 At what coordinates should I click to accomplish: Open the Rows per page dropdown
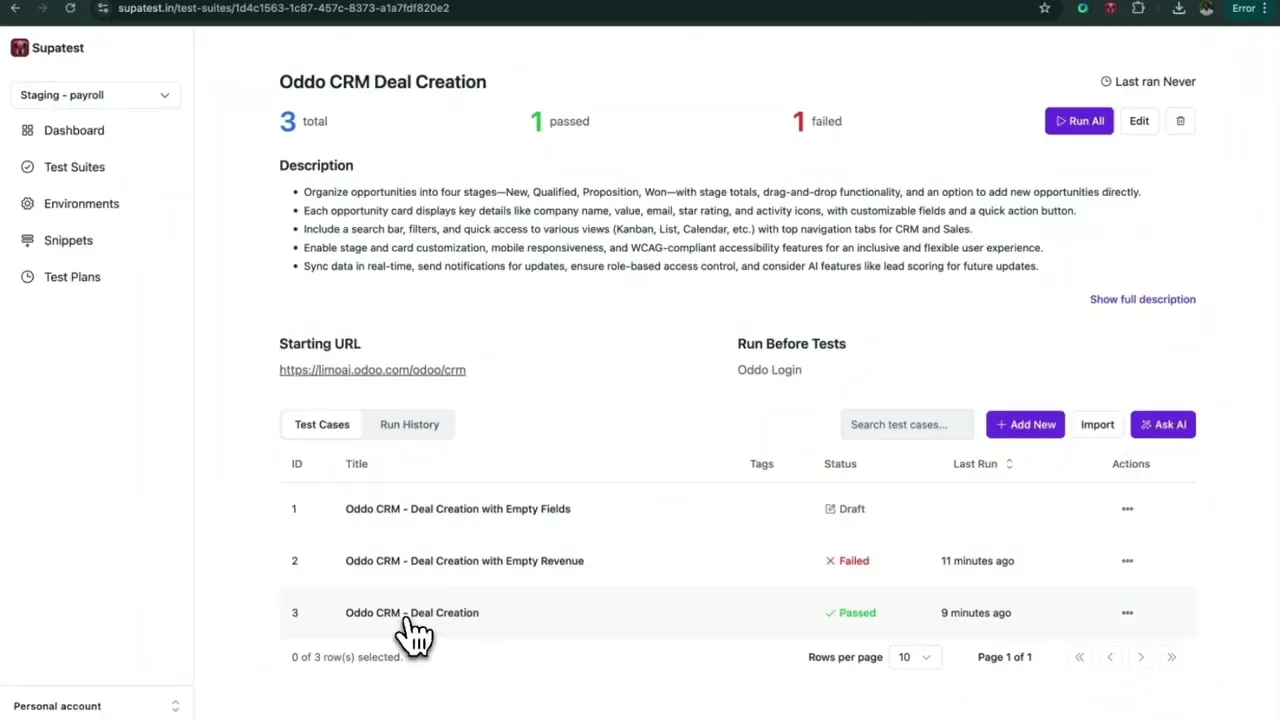coord(914,657)
